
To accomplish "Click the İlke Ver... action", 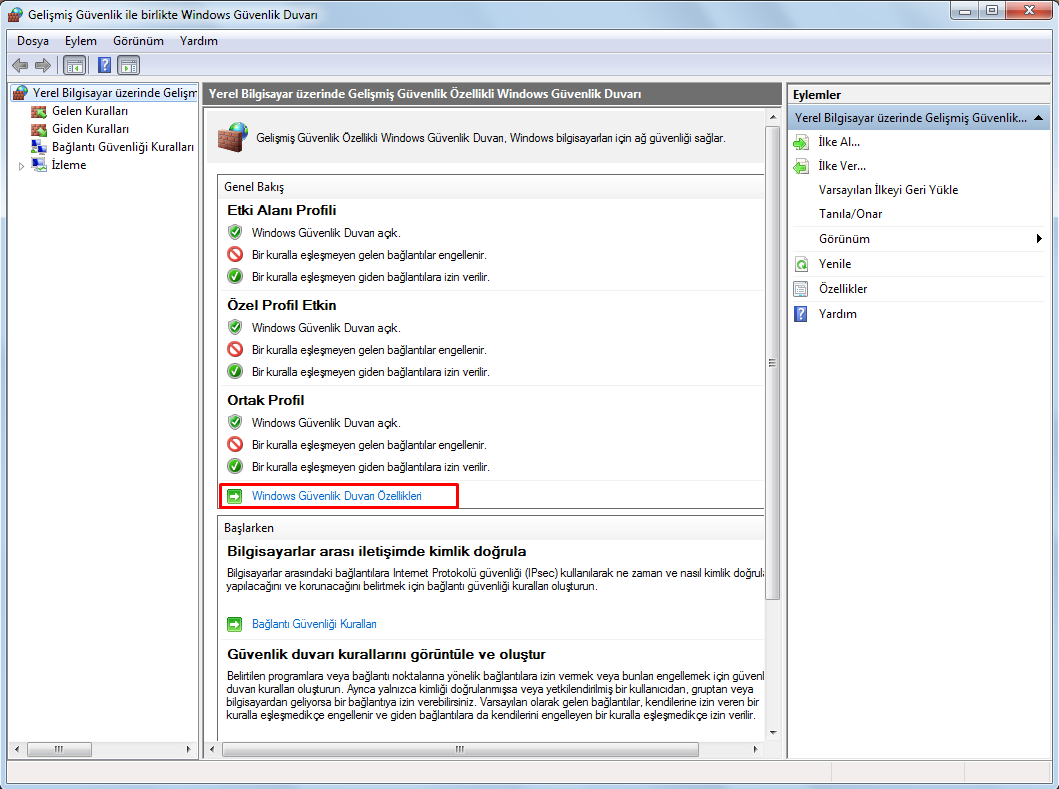I will [842, 166].
